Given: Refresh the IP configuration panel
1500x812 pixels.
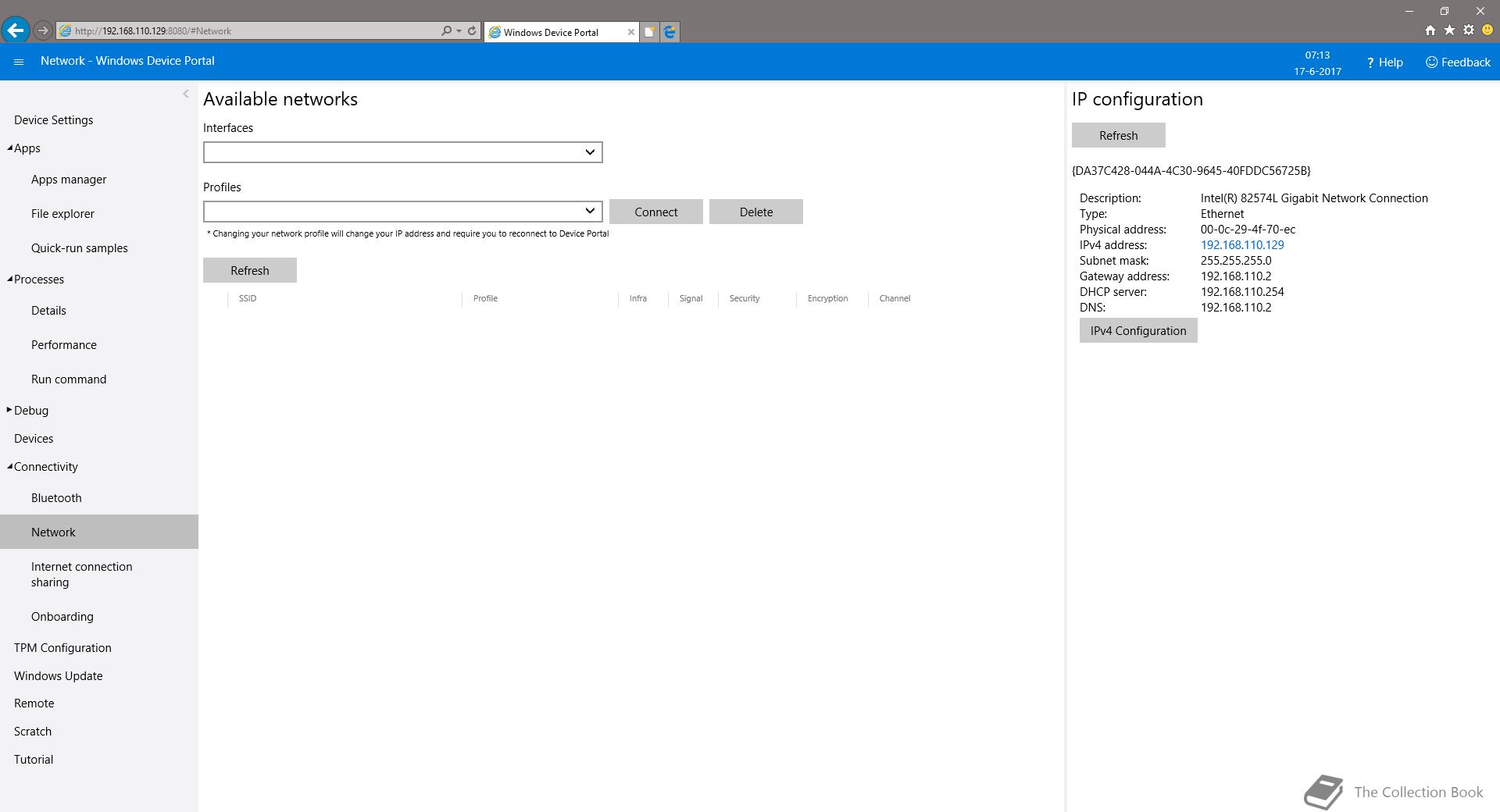Looking at the screenshot, I should (x=1119, y=135).
